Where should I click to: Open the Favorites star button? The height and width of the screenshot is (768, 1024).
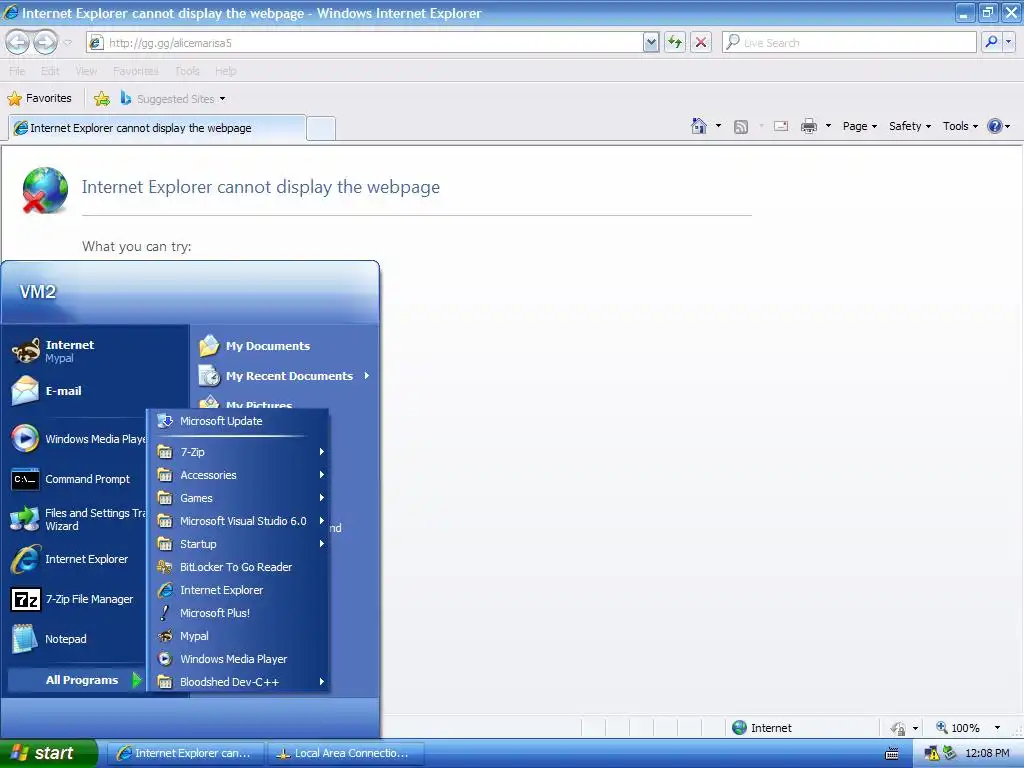pos(40,98)
